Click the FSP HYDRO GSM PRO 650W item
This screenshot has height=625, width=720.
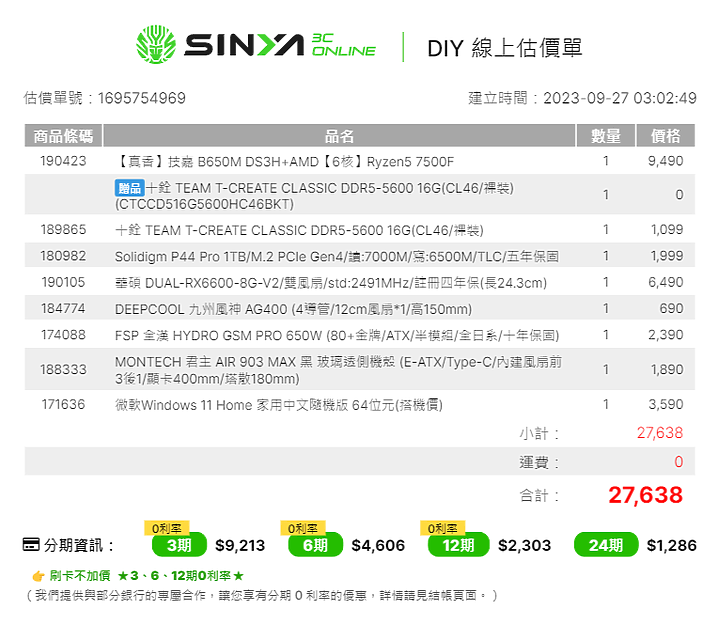tap(337, 335)
